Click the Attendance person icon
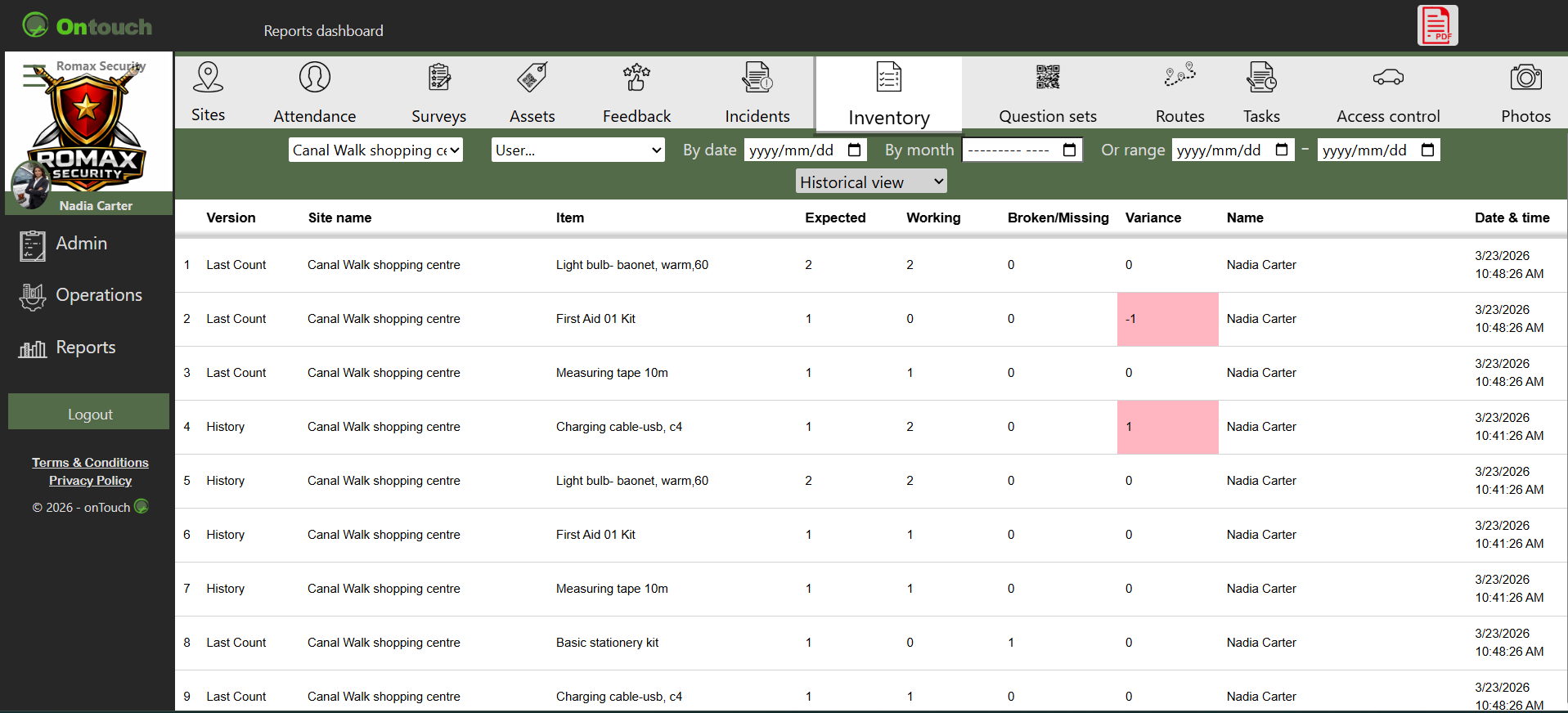Screen dimensions: 1568x713 314,78
